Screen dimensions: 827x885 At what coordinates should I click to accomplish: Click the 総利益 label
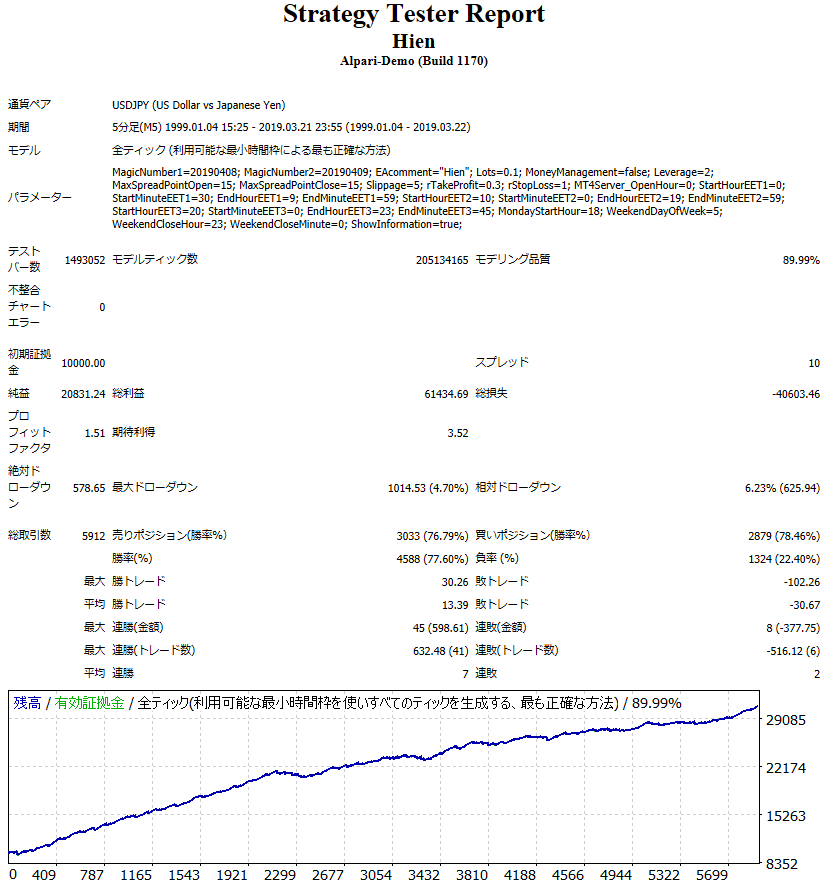128,393
